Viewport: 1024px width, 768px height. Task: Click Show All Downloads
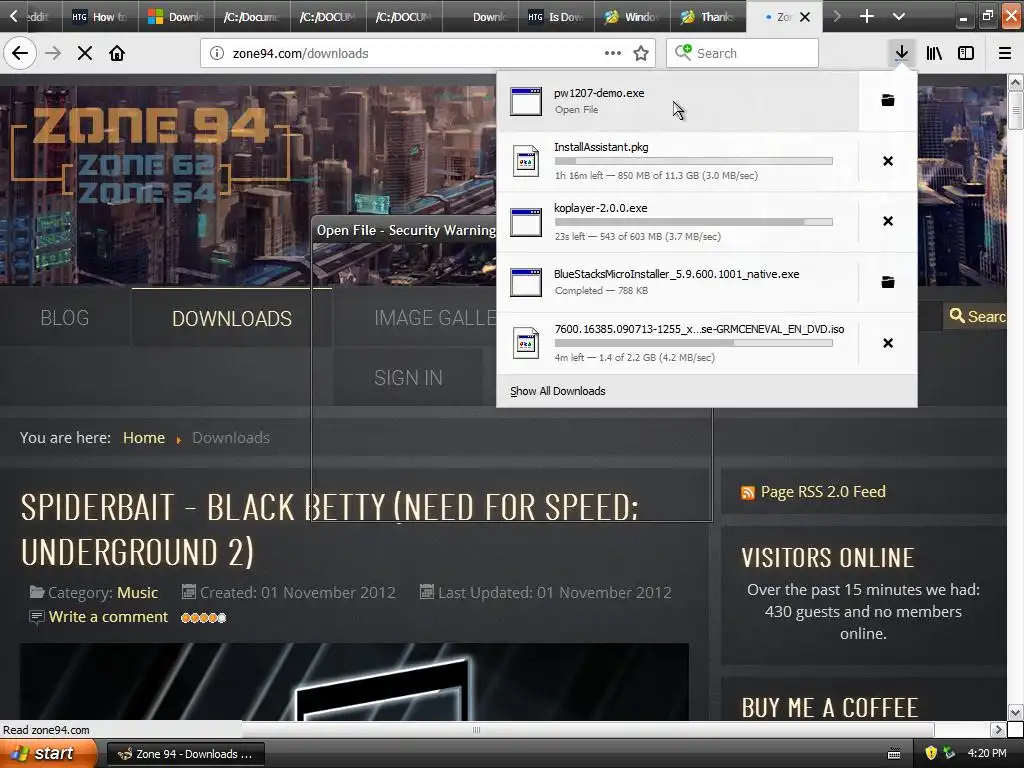tap(558, 391)
